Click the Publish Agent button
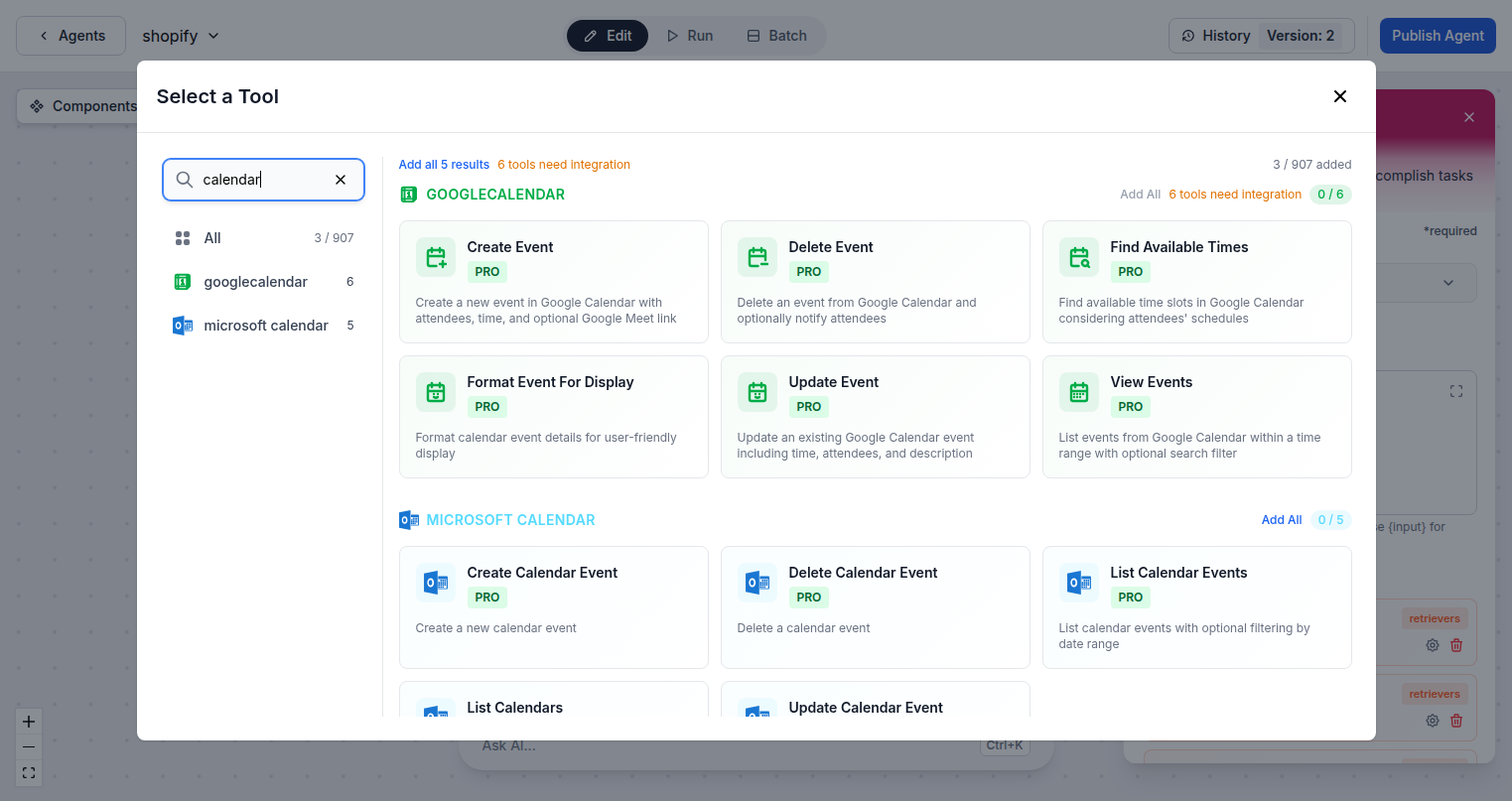 coord(1437,35)
